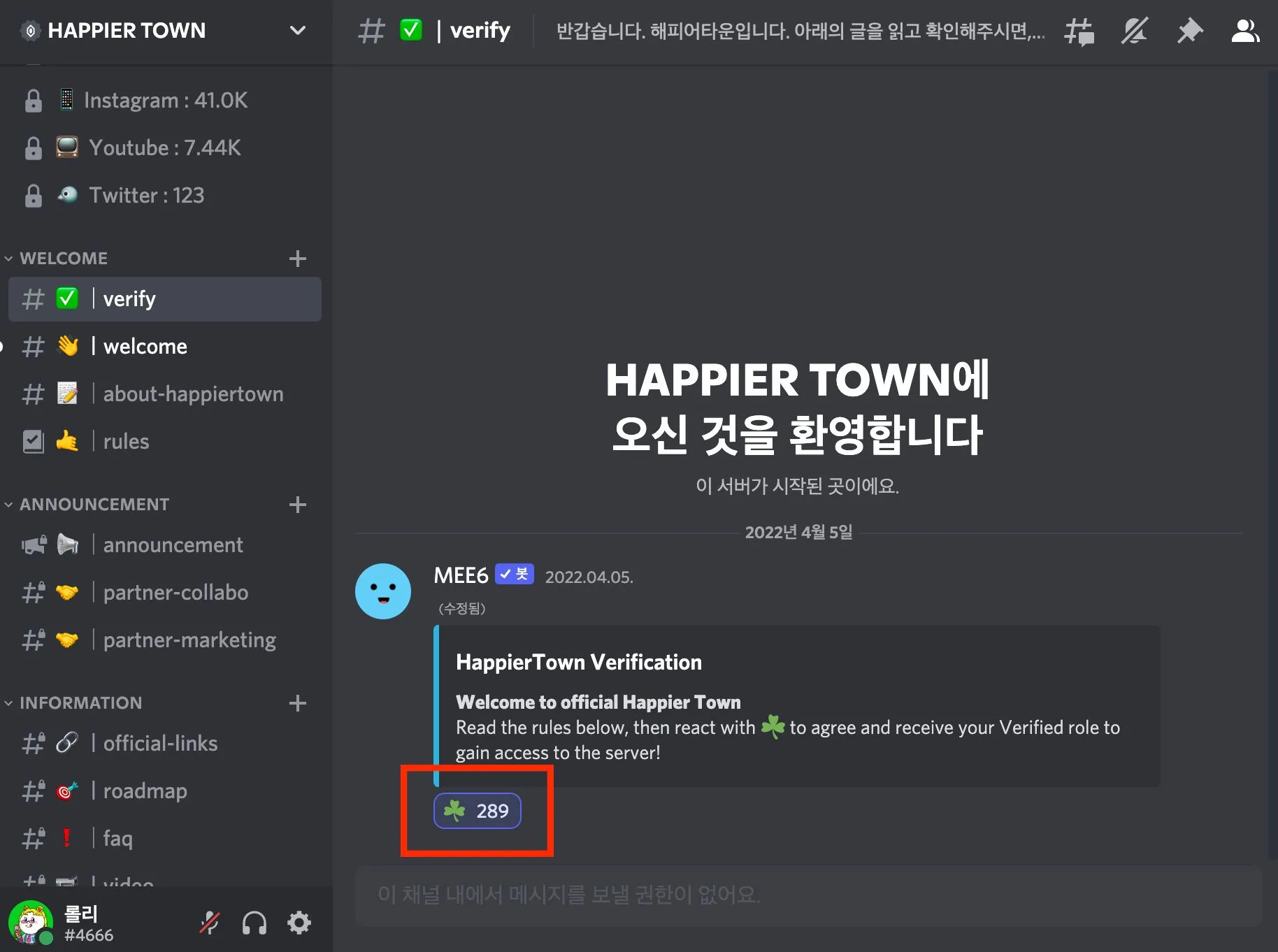
Task: Open pinned messages pin icon
Action: tap(1189, 31)
